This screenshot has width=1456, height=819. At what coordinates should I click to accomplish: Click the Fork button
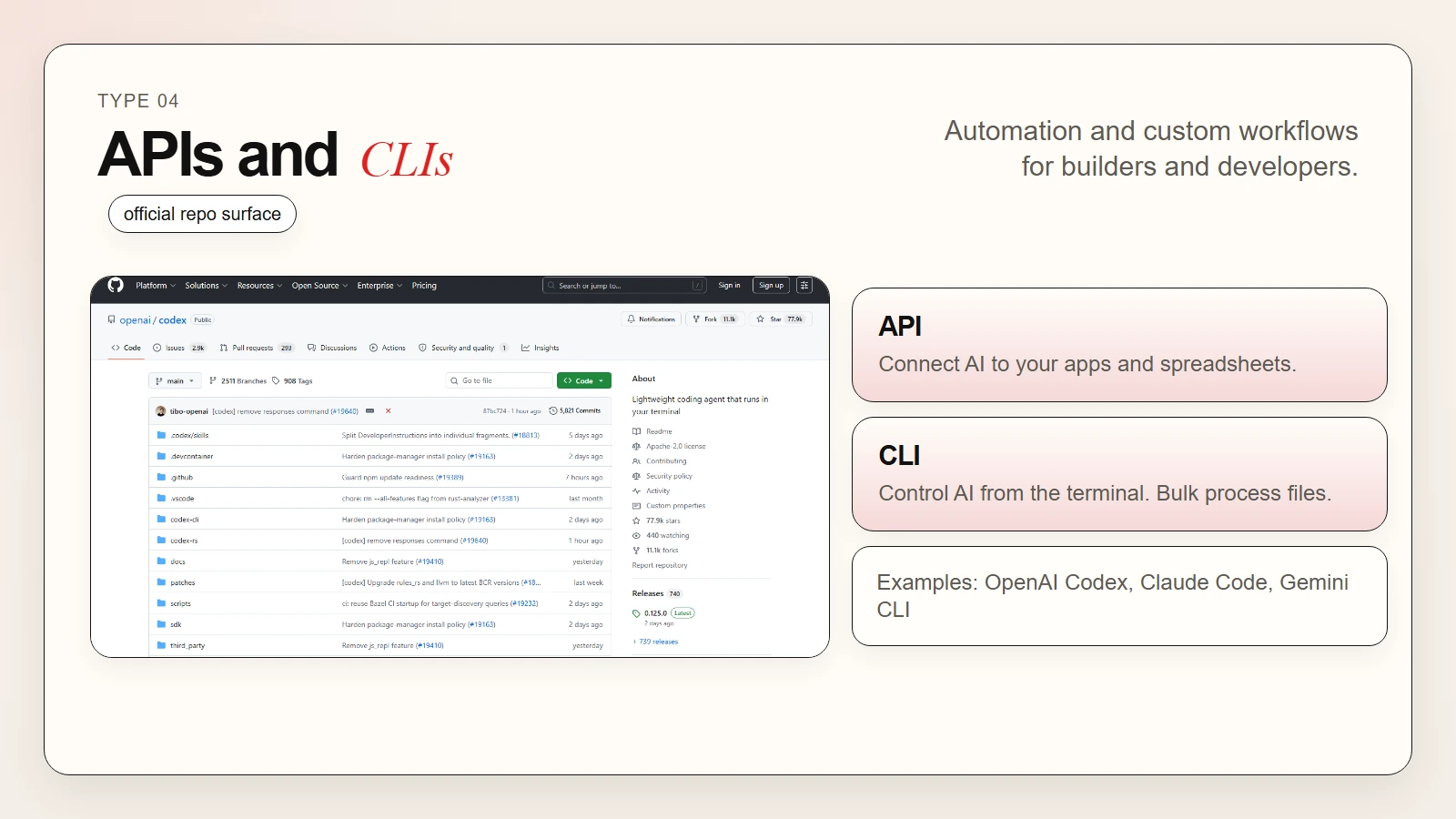[715, 319]
